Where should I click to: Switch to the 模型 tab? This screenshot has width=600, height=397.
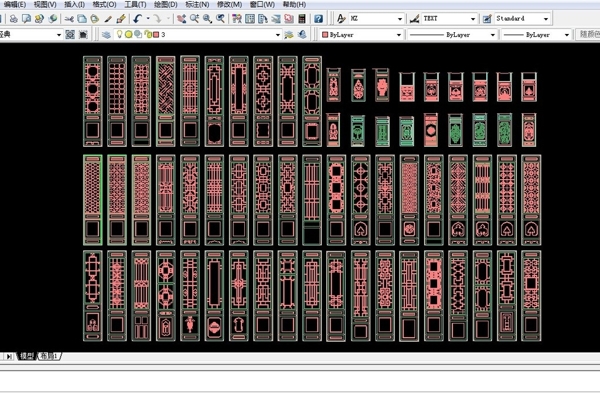pyautogui.click(x=26, y=356)
